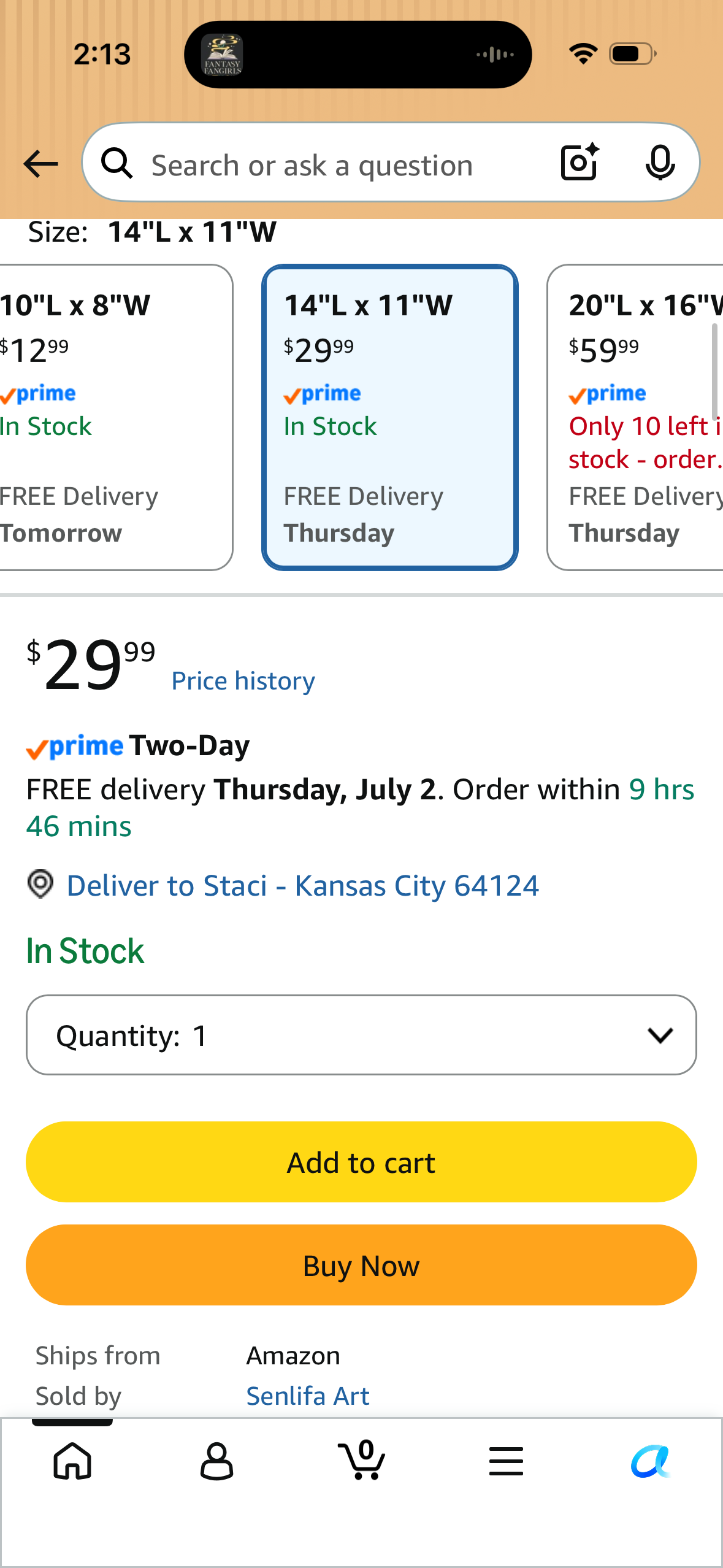The image size is (723, 1568).
Task: Select the 20"L x 16"W size option
Action: pyautogui.click(x=635, y=417)
